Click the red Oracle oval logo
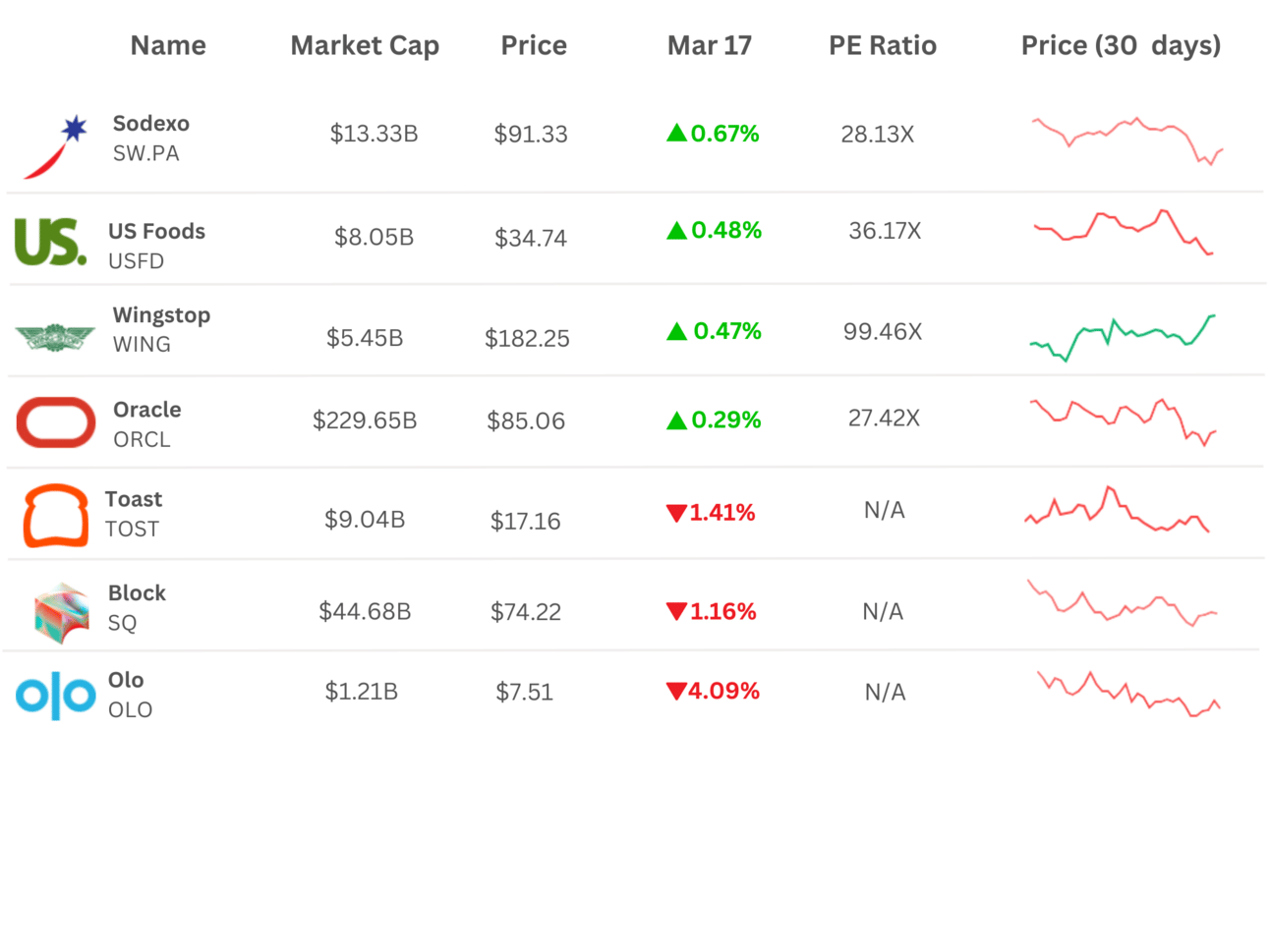The height and width of the screenshot is (952, 1270). [56, 422]
